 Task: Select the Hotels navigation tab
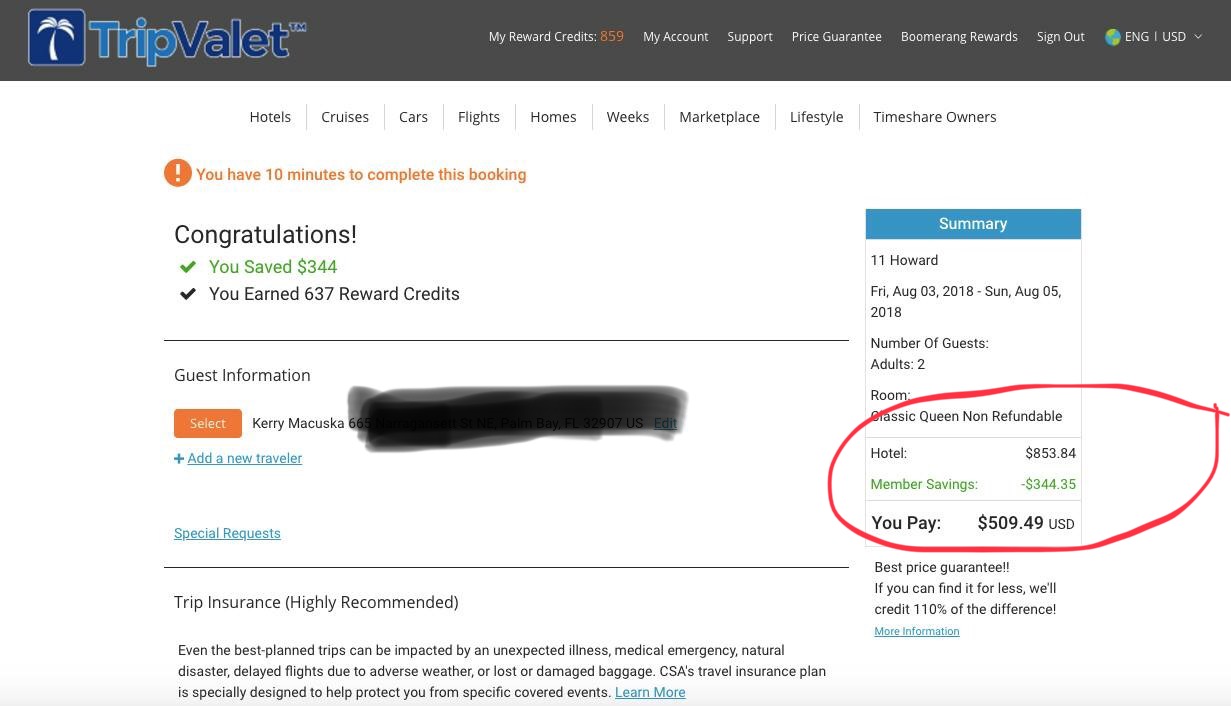click(270, 117)
